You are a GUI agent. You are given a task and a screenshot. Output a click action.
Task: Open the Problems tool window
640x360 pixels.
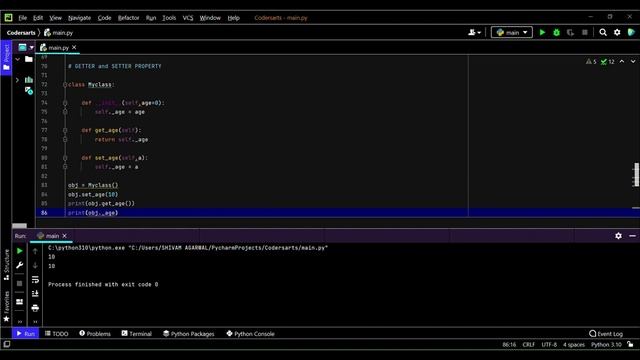pyautogui.click(x=95, y=333)
